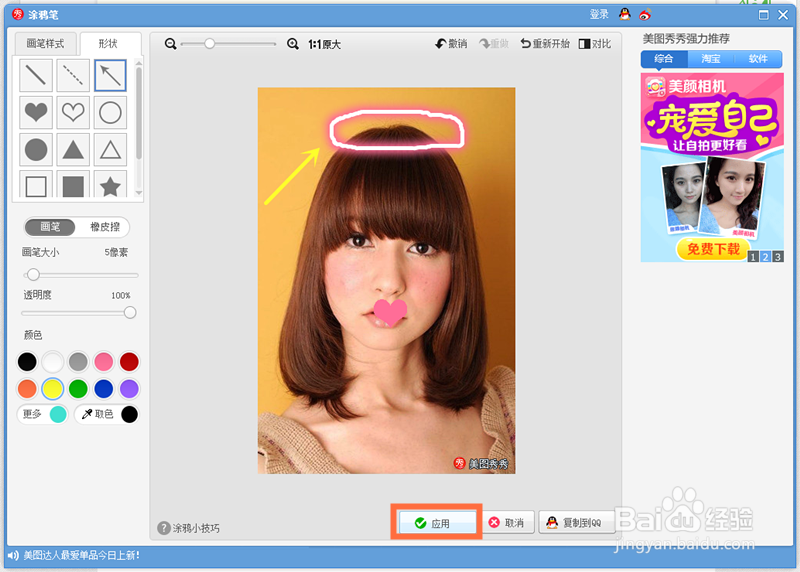
Task: Click the 透明度 opacity slider handle
Action: [130, 312]
